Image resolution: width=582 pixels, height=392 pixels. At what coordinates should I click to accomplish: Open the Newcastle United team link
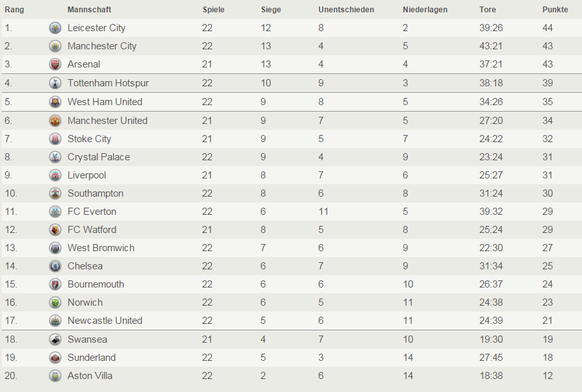point(105,320)
